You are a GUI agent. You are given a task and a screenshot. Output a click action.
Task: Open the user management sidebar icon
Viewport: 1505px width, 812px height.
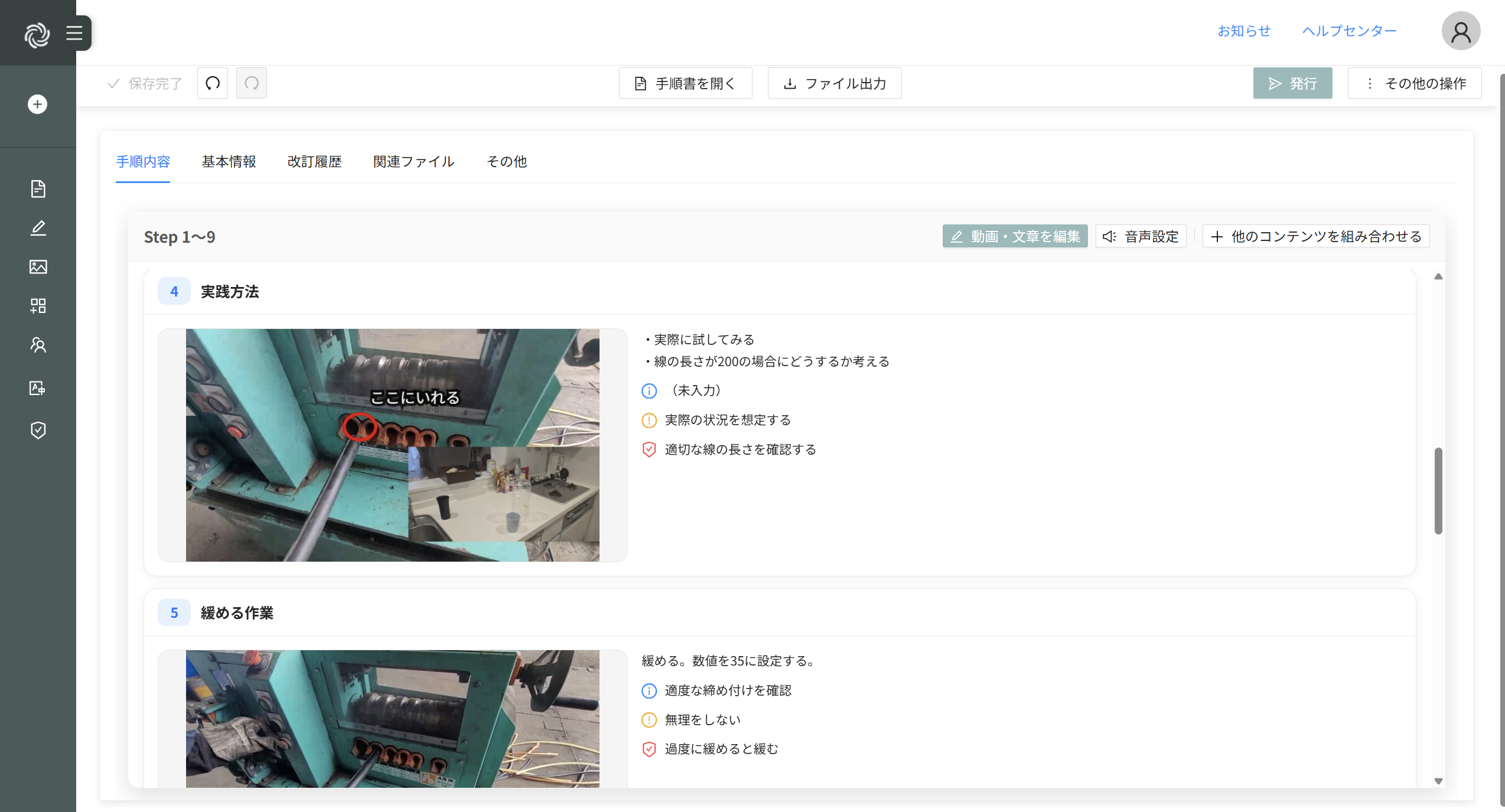[x=38, y=345]
